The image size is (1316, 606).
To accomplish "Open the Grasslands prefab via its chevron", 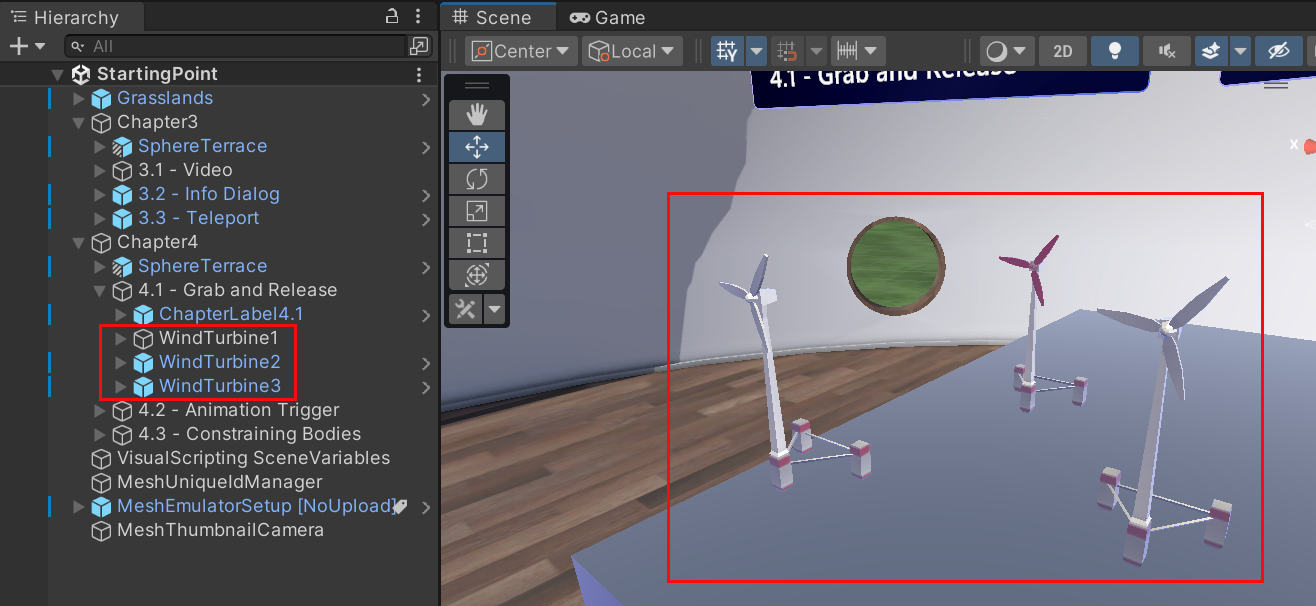I will pyautogui.click(x=426, y=99).
